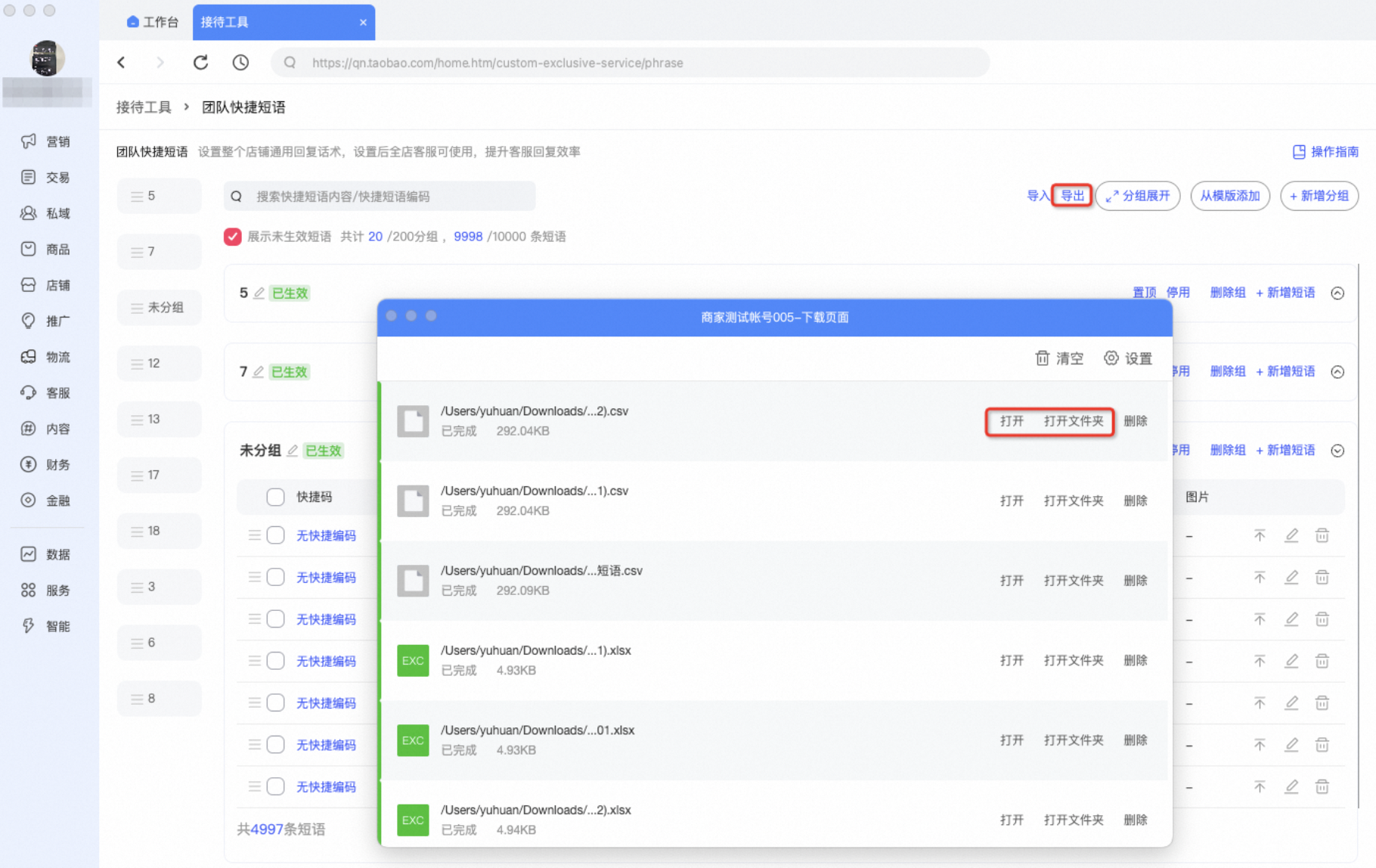Collapse group 5 with chevron
The height and width of the screenshot is (868, 1376).
pyautogui.click(x=1337, y=293)
